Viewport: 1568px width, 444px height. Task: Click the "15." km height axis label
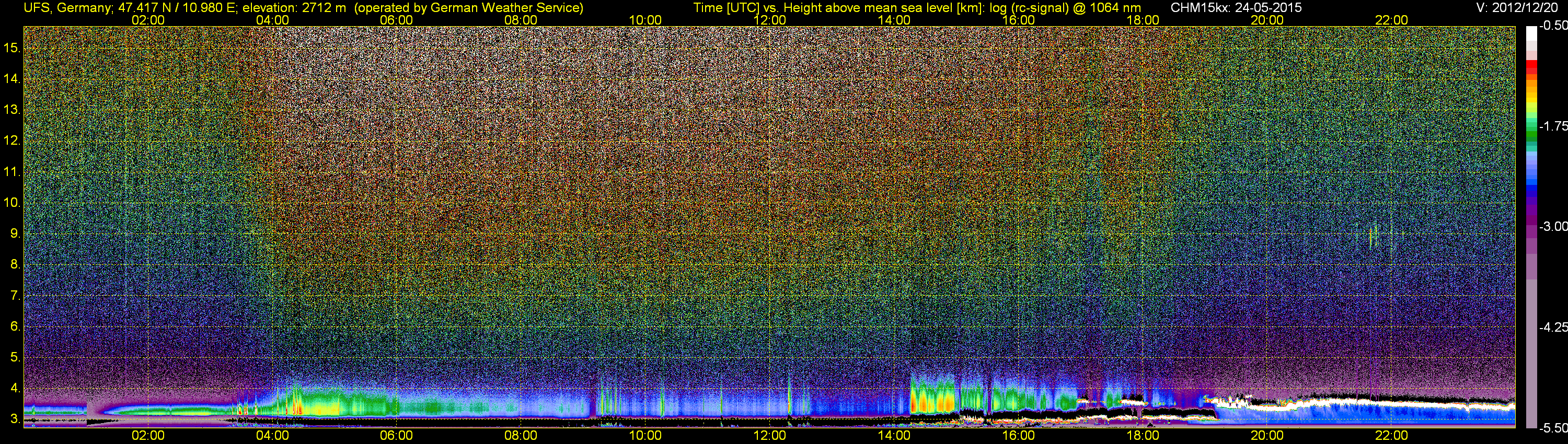click(x=12, y=48)
